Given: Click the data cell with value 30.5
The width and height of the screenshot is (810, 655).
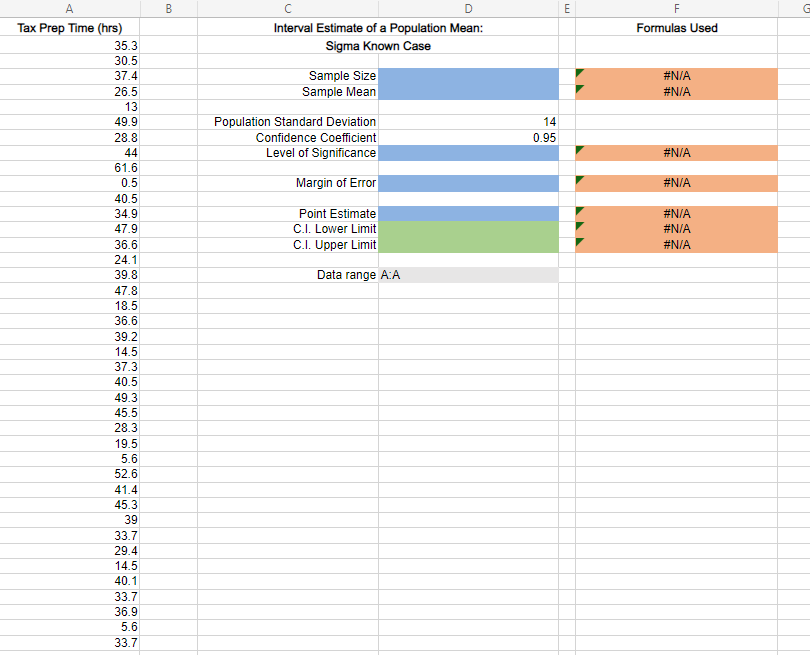Looking at the screenshot, I should pos(70,61).
